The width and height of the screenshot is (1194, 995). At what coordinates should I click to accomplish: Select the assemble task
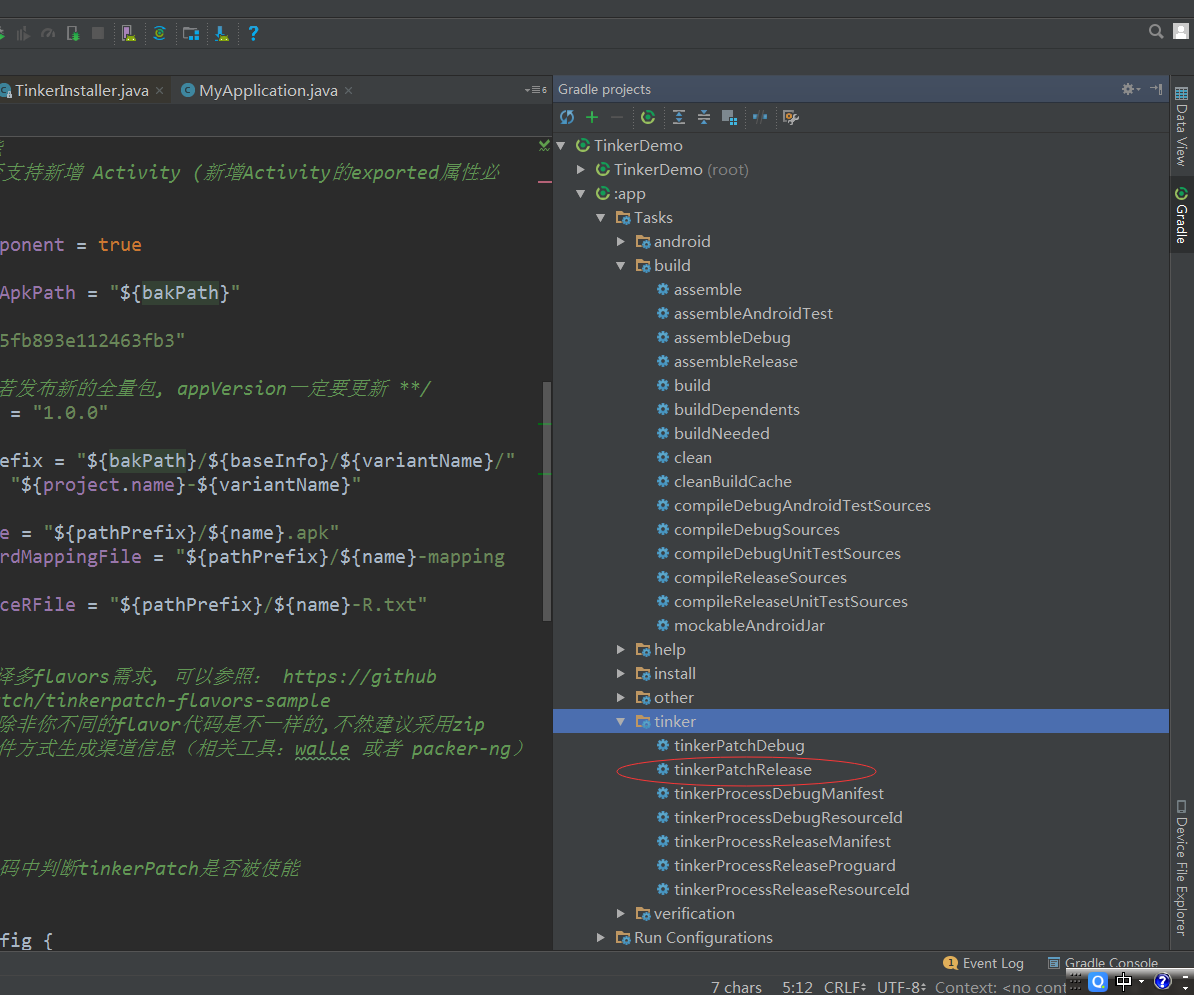(707, 289)
